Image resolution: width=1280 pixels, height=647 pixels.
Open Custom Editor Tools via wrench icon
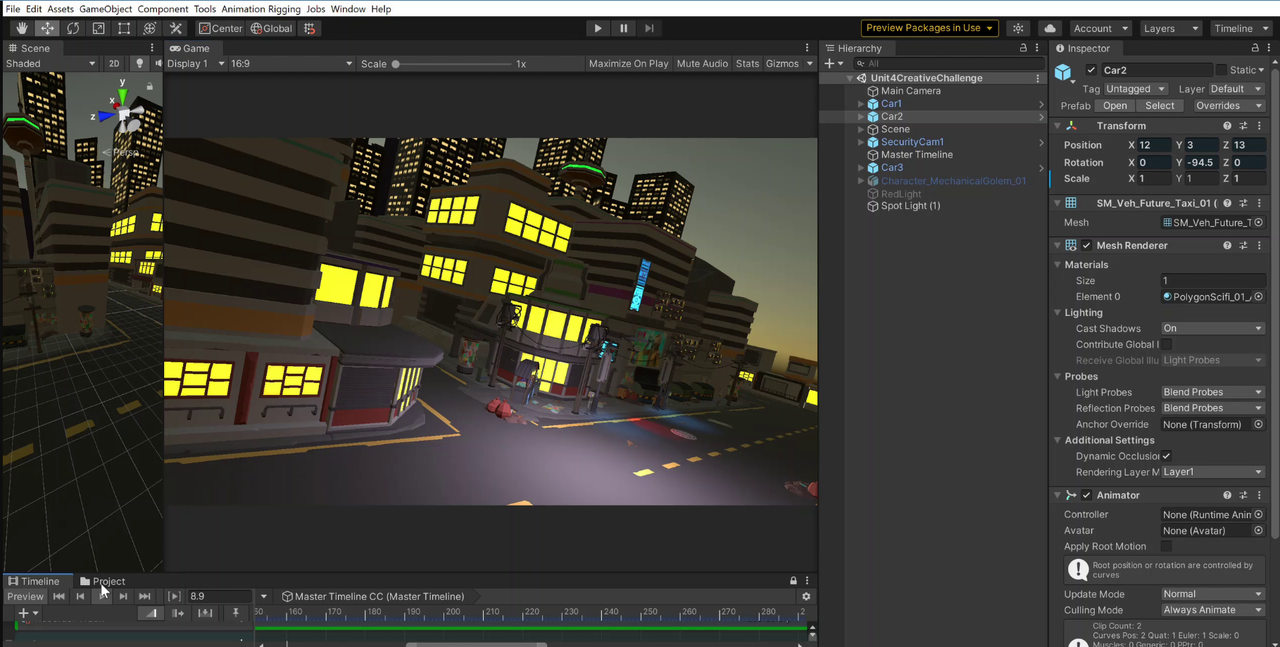pyautogui.click(x=175, y=28)
